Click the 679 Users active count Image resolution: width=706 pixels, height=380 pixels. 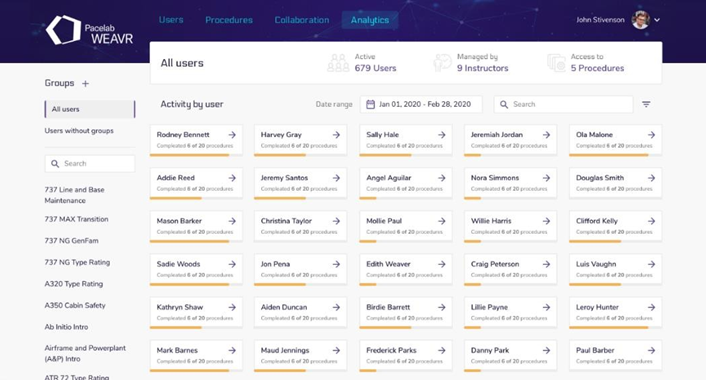click(x=375, y=68)
